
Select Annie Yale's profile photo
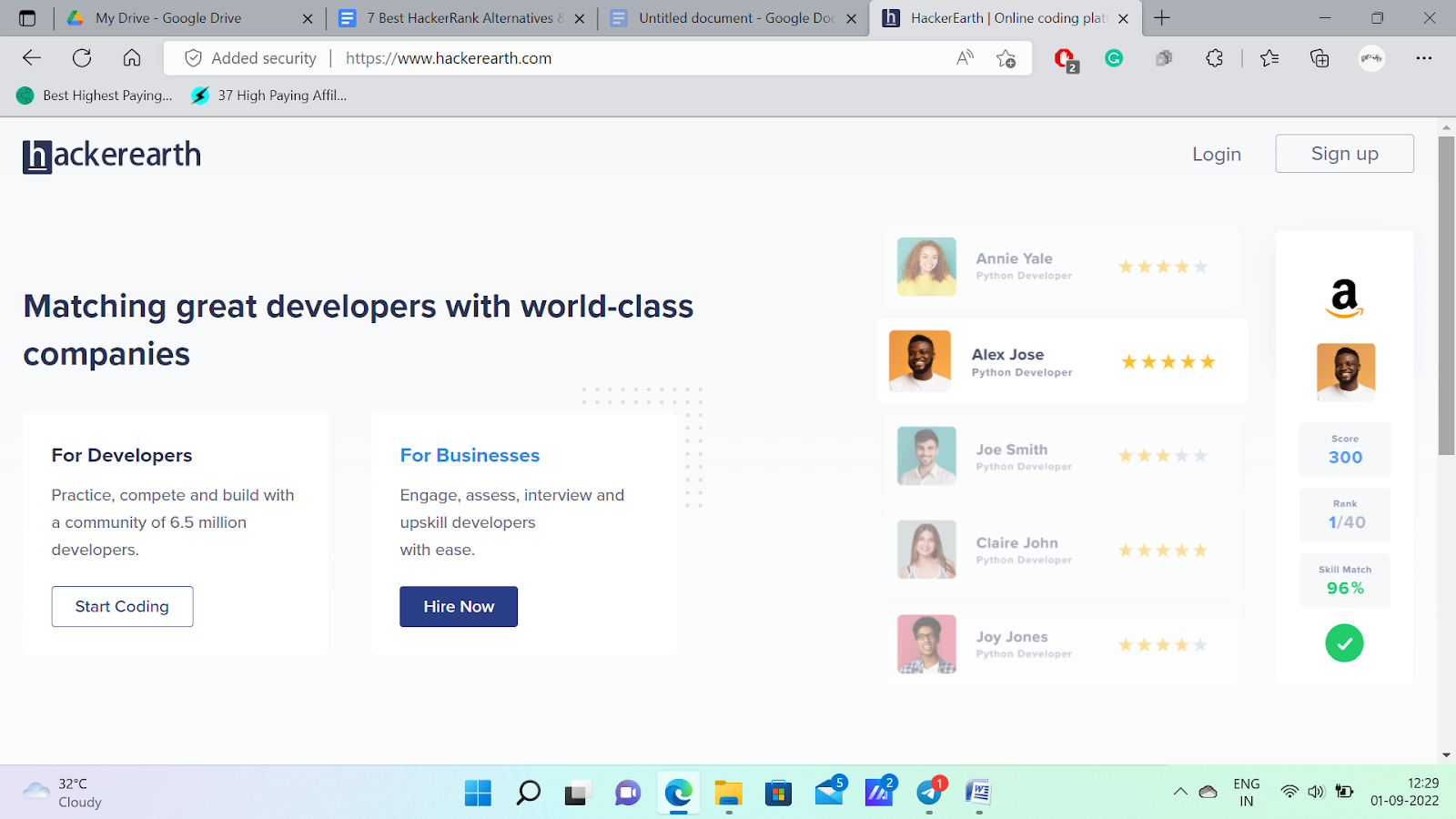point(926,267)
